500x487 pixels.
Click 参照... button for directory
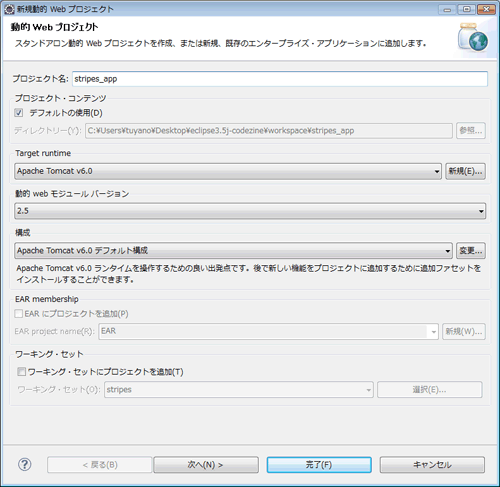pos(471,130)
